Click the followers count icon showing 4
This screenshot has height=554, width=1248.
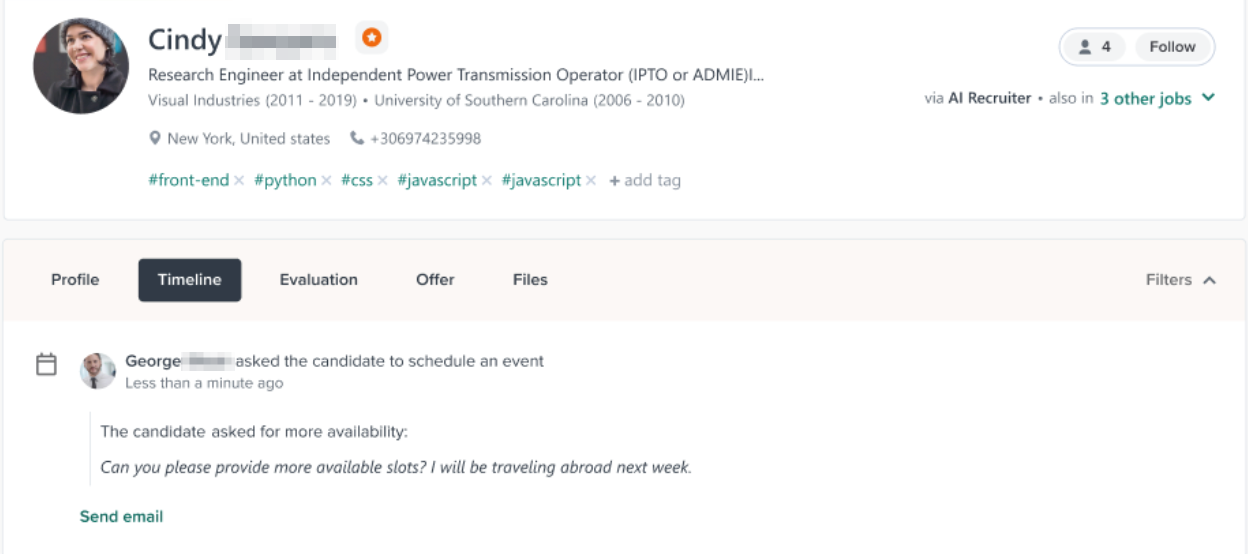tap(1094, 47)
